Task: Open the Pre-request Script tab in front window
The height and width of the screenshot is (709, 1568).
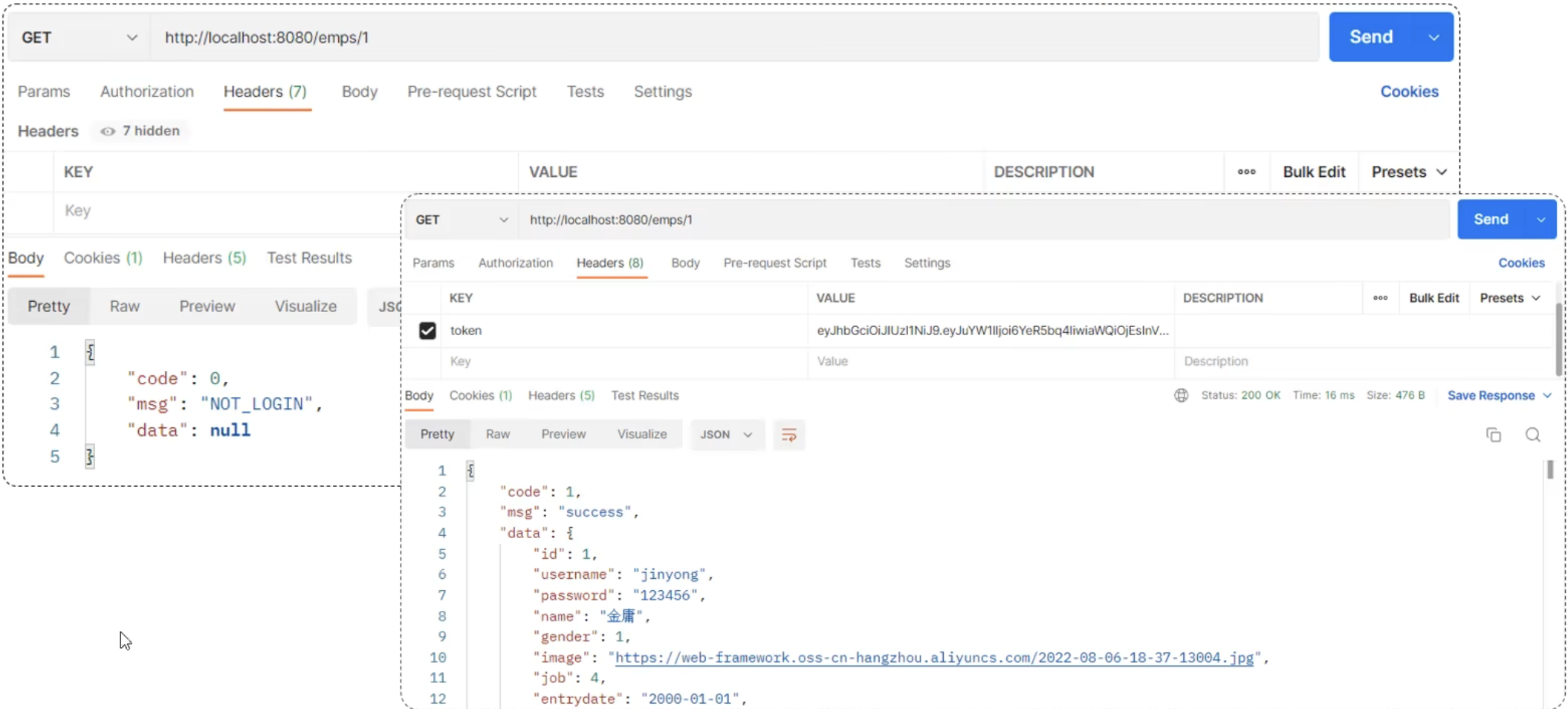Action: coord(774,263)
